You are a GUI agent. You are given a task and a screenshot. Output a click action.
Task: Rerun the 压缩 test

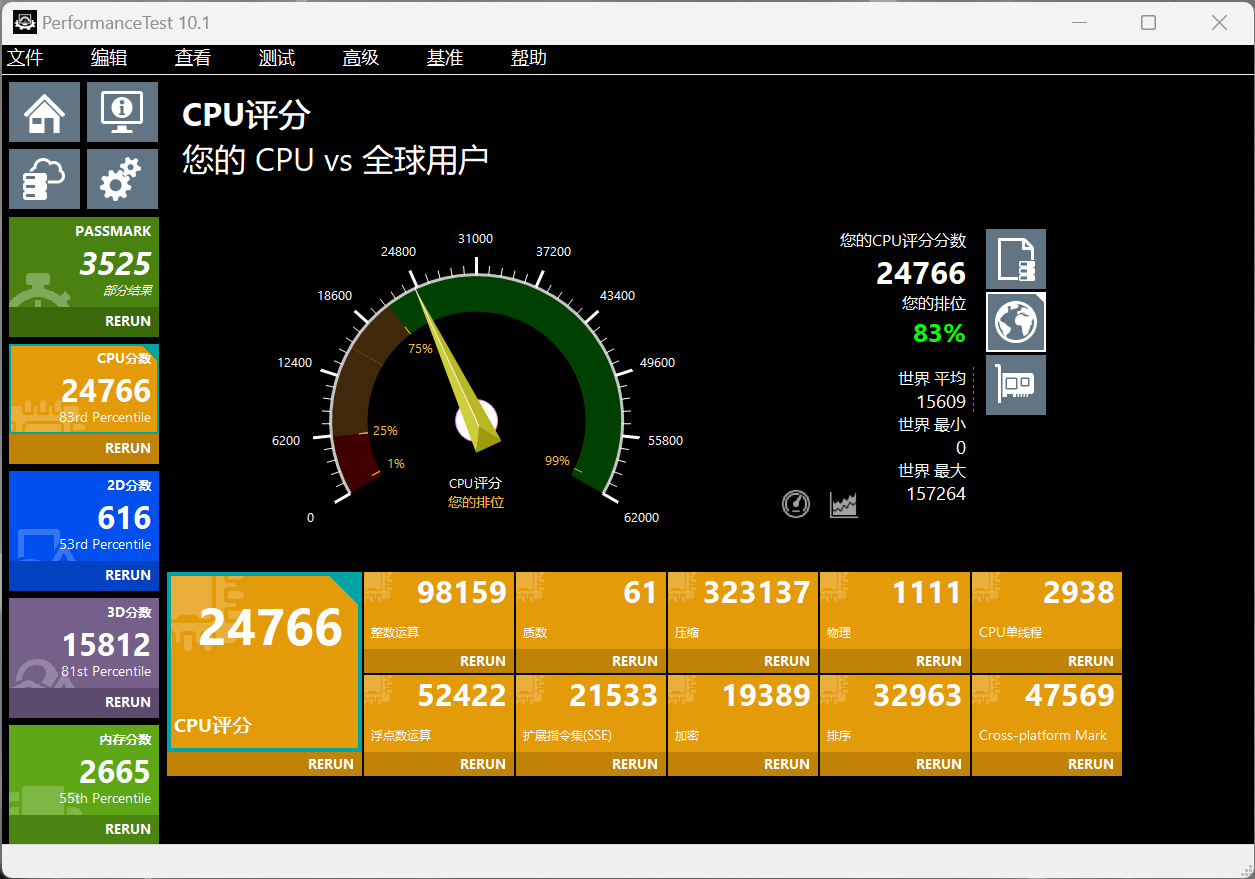click(787, 662)
